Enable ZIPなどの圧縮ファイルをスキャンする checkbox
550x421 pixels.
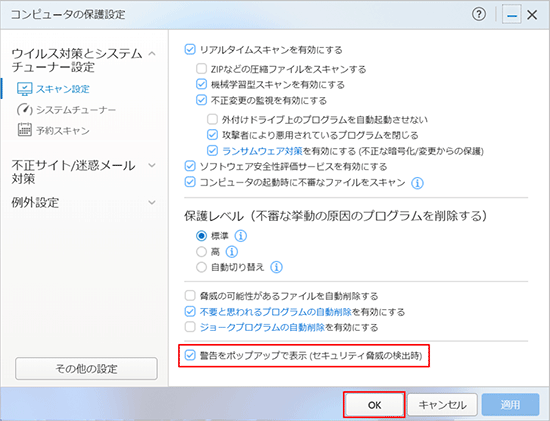coord(201,68)
